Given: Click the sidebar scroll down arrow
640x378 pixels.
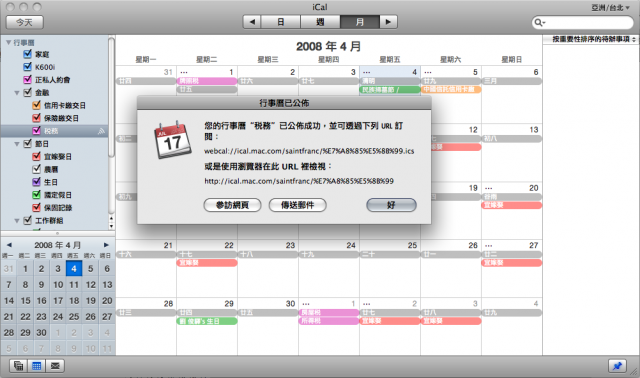Looking at the screenshot, I should [111, 226].
